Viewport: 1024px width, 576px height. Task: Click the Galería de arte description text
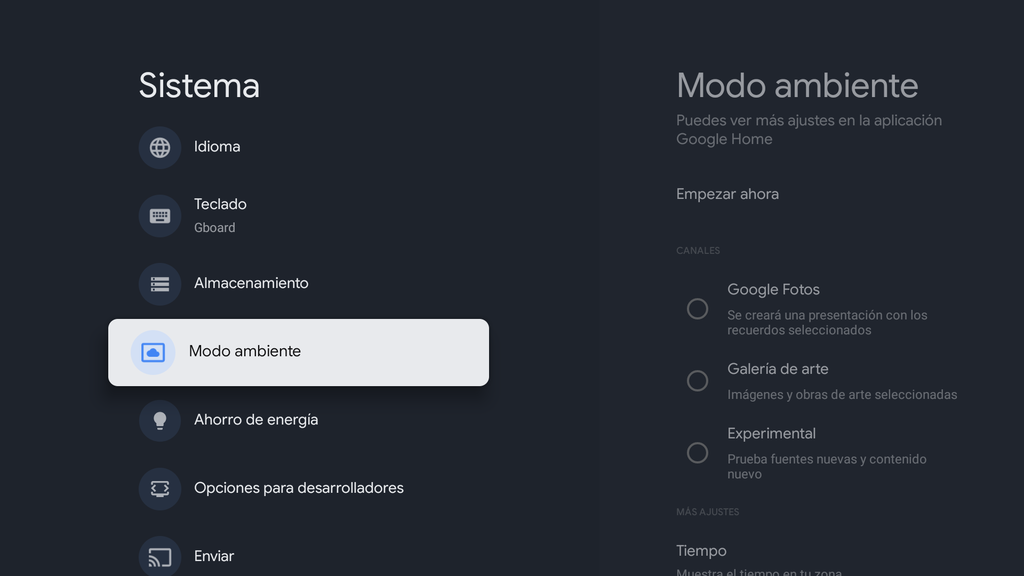click(x=842, y=395)
